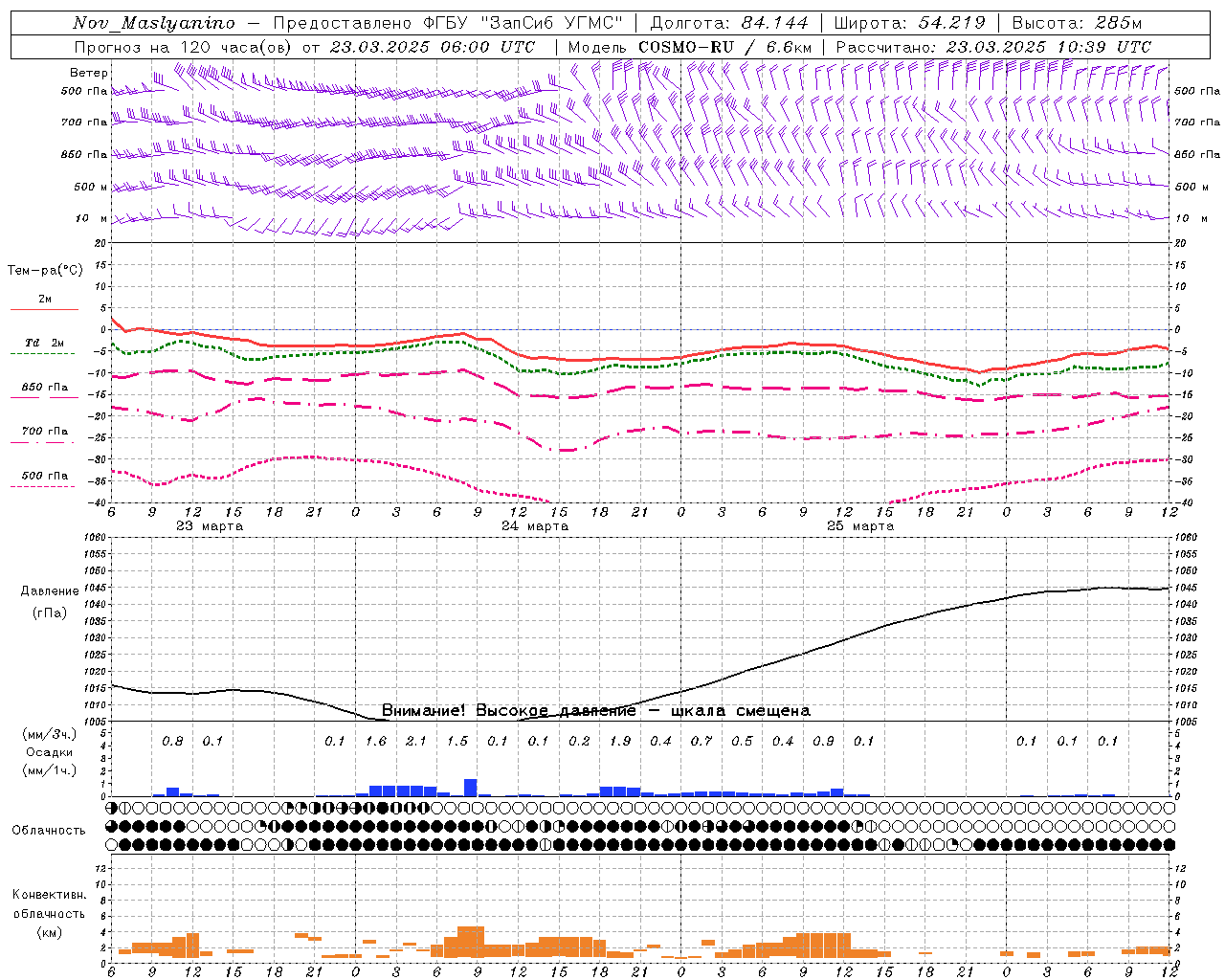Screen dimensions: 1225x980
Task: Click the (мм/3ч.) precipitation unit label
Action: click(x=50, y=734)
